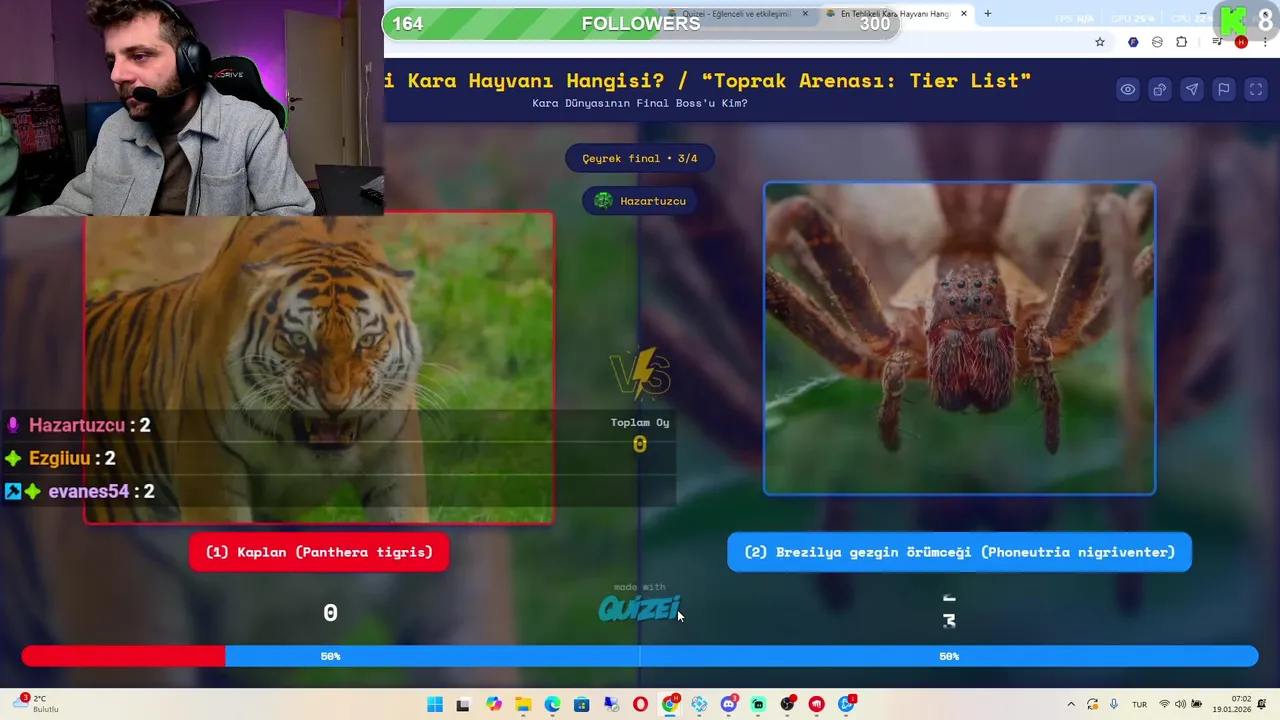The height and width of the screenshot is (720, 1280).
Task: Toggle the eye visibility icon in quiz header
Action: coord(1127,90)
